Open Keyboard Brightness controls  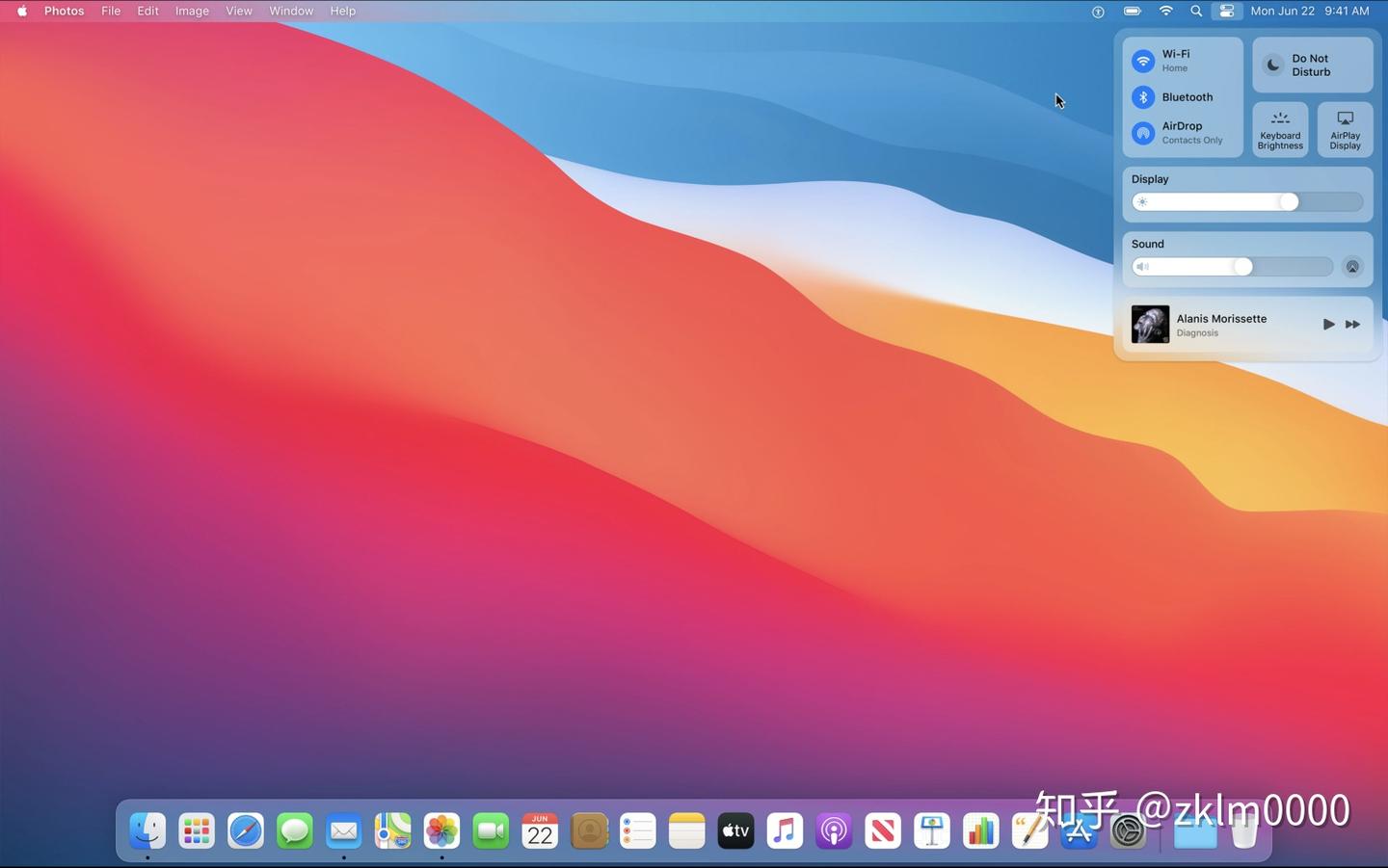coord(1279,129)
